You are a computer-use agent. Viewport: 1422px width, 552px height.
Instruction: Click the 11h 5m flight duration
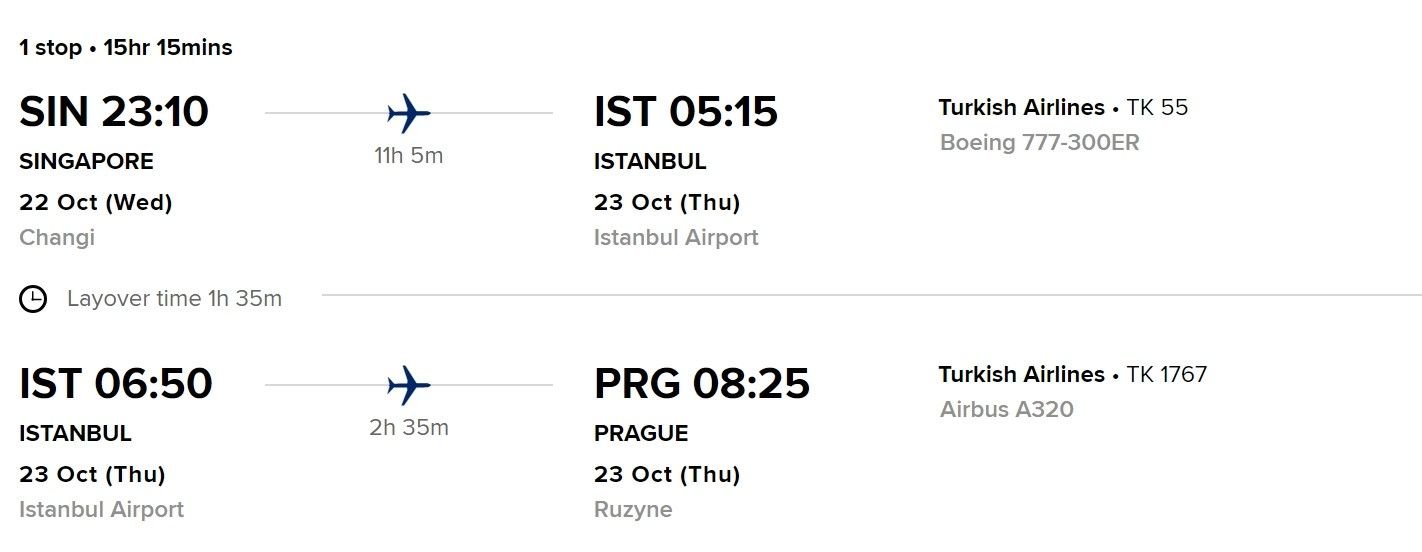409,156
